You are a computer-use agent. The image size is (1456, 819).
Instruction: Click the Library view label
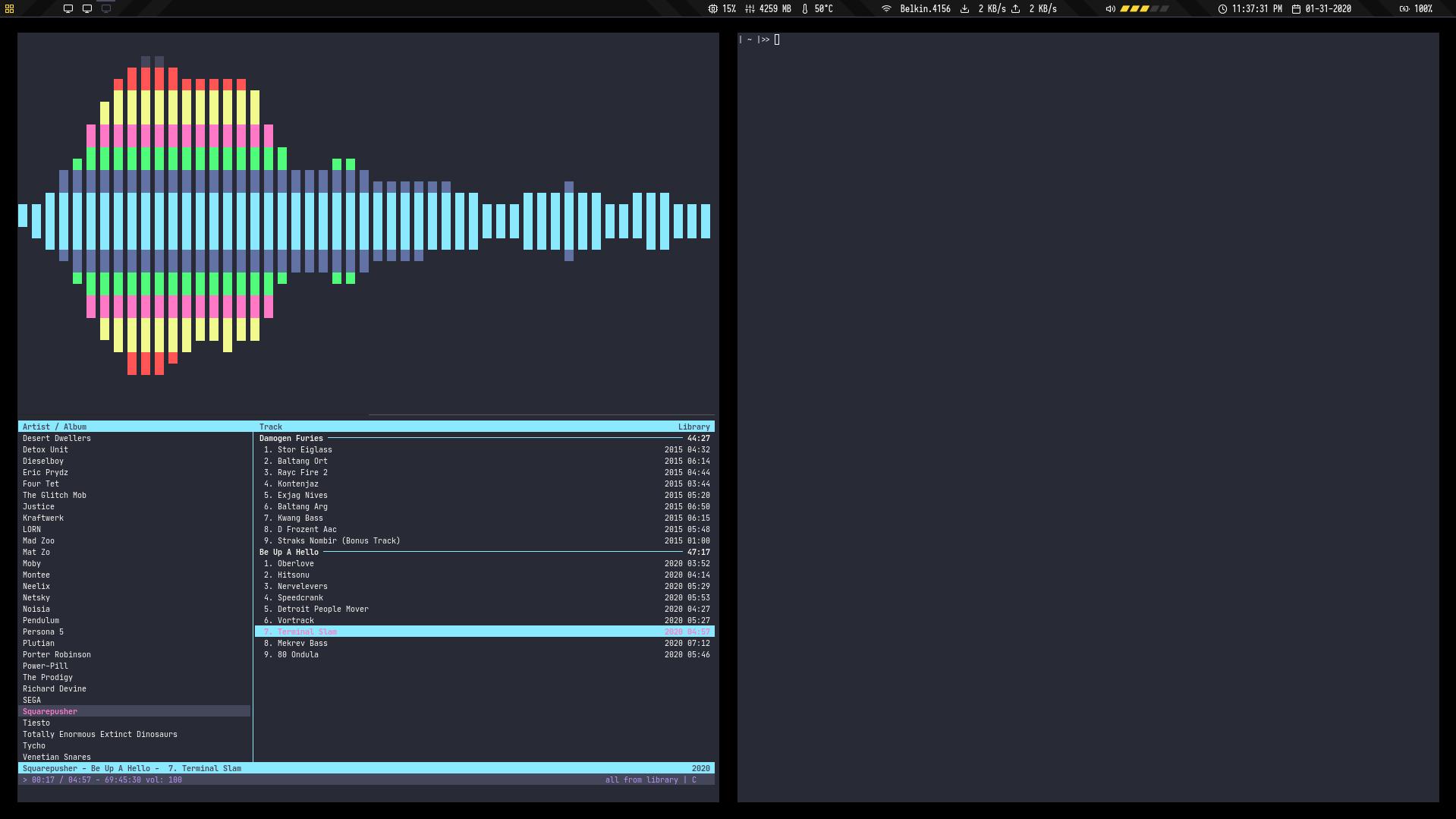(x=694, y=427)
